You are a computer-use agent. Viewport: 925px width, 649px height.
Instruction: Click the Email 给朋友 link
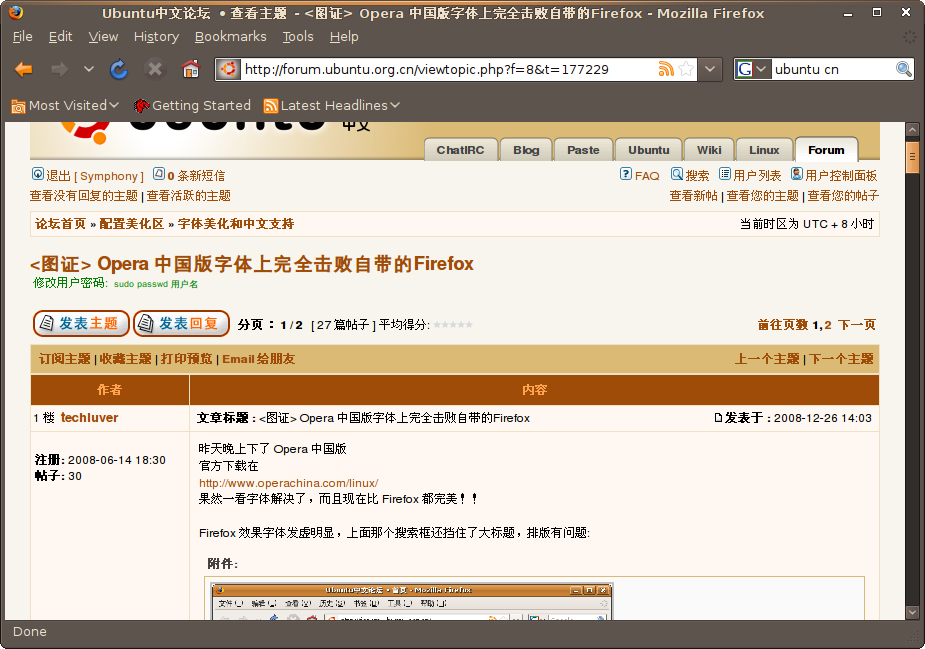click(258, 359)
